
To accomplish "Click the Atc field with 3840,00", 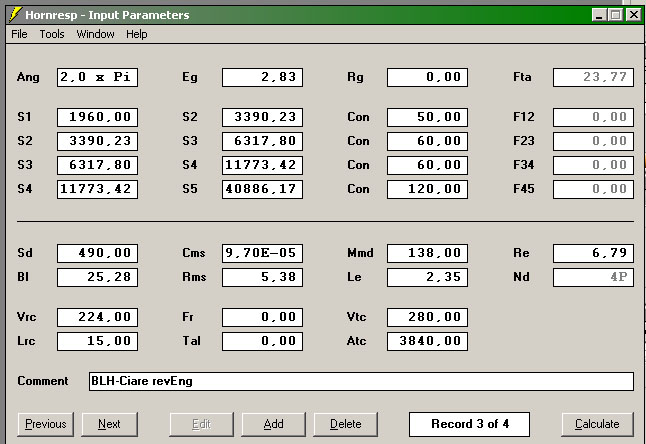I will click(427, 341).
